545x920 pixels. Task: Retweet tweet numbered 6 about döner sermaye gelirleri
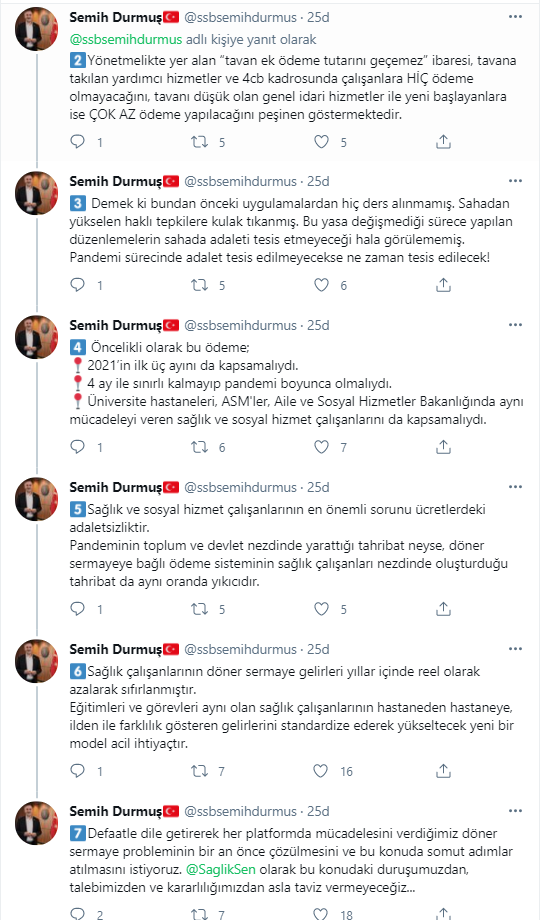[199, 771]
